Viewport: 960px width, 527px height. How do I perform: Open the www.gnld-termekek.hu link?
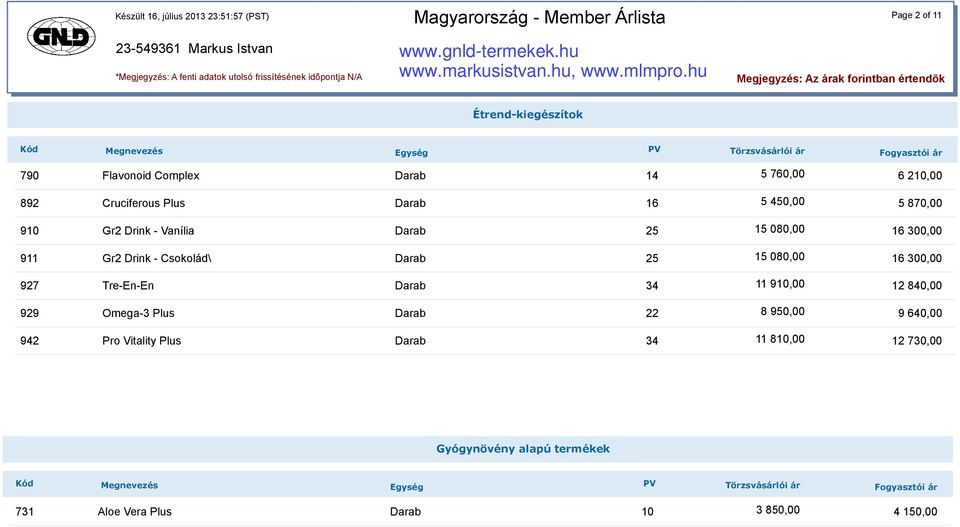[x=489, y=51]
